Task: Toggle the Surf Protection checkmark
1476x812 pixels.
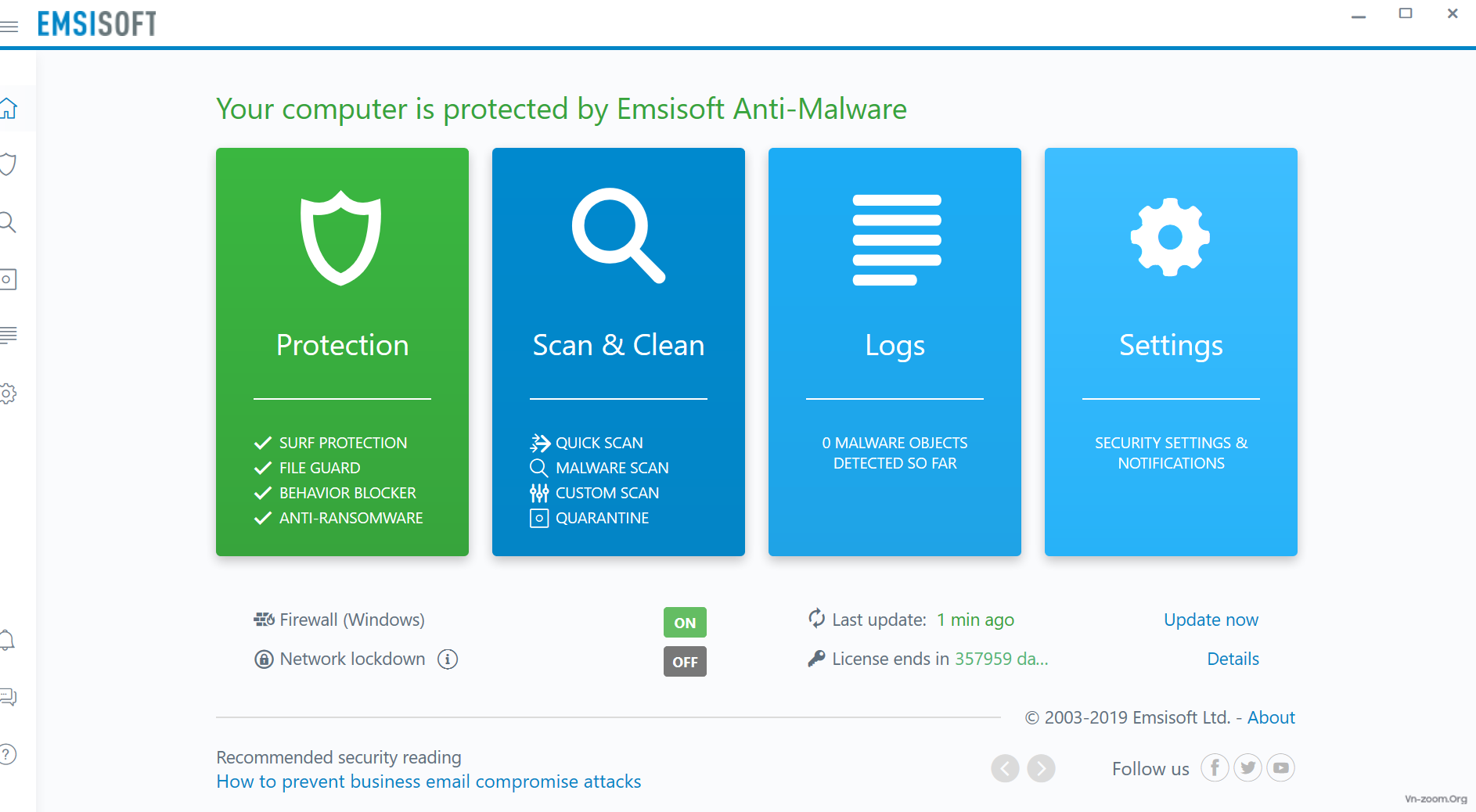Action: (x=263, y=443)
